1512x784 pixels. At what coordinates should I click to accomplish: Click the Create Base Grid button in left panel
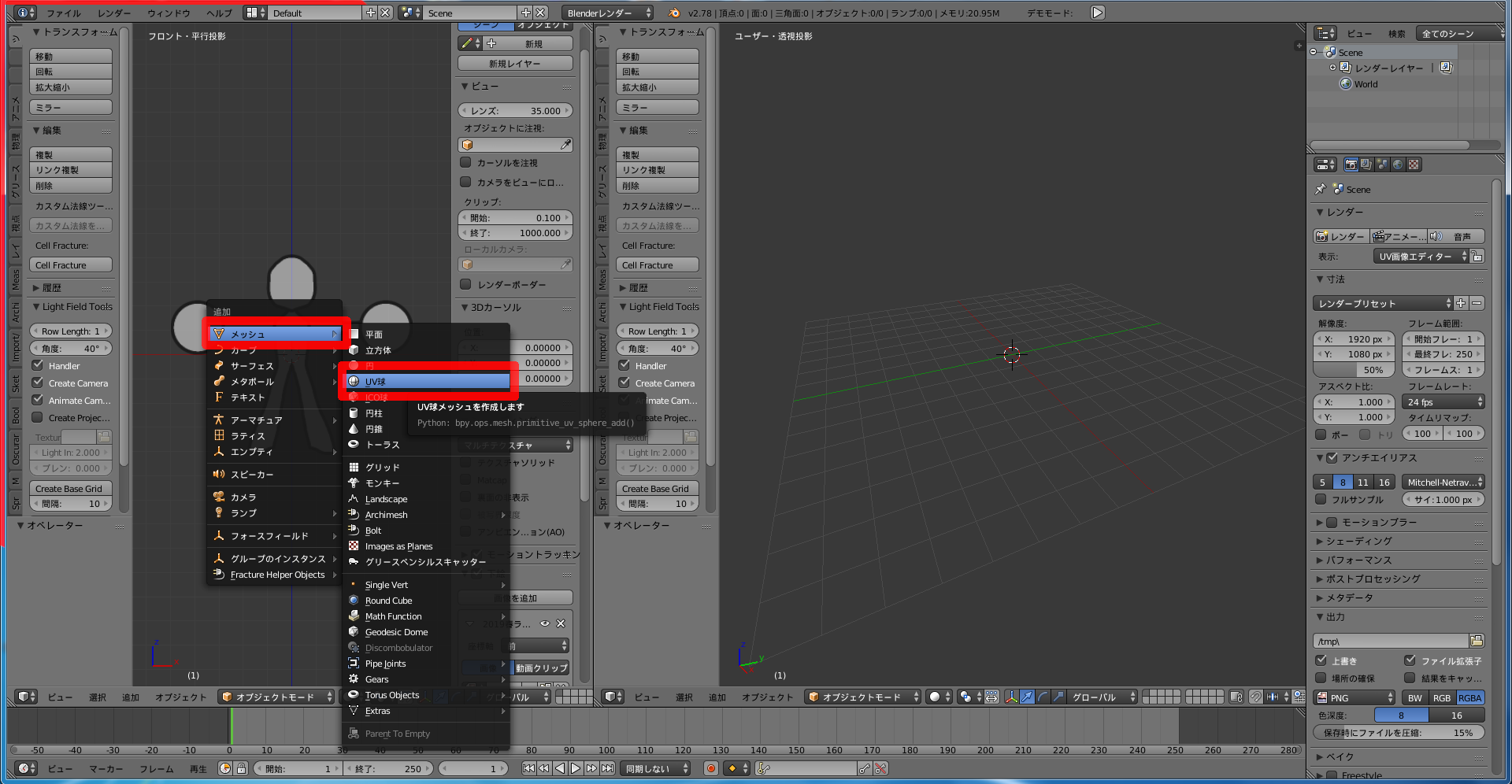click(71, 489)
